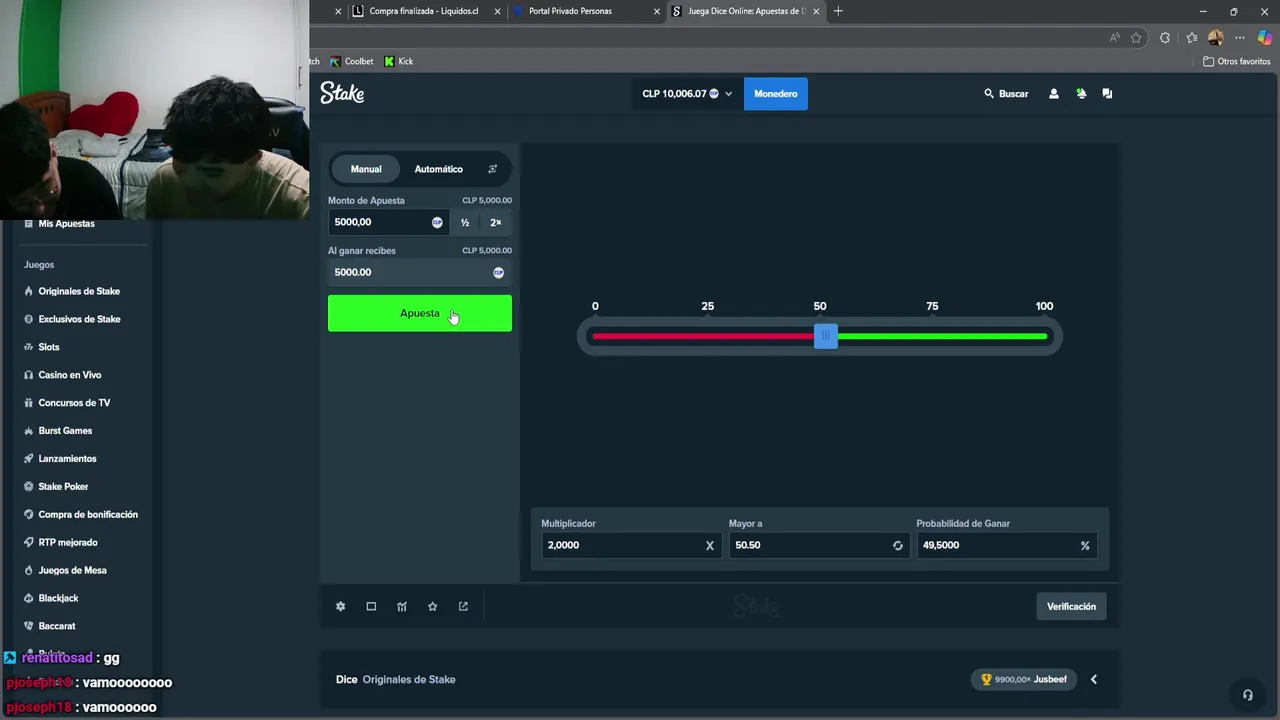
Task: Halve the bet with ½ button
Action: coord(465,222)
